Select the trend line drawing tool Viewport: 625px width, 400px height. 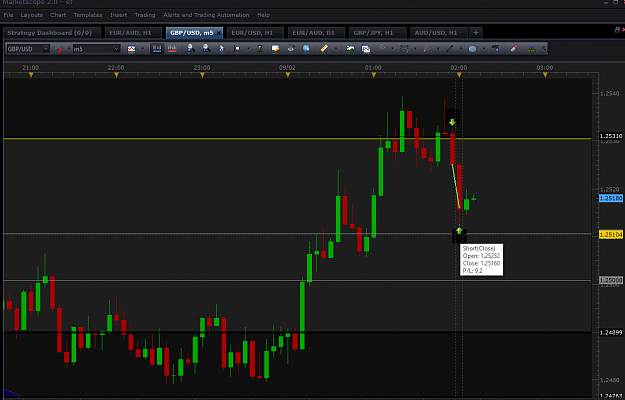450,48
